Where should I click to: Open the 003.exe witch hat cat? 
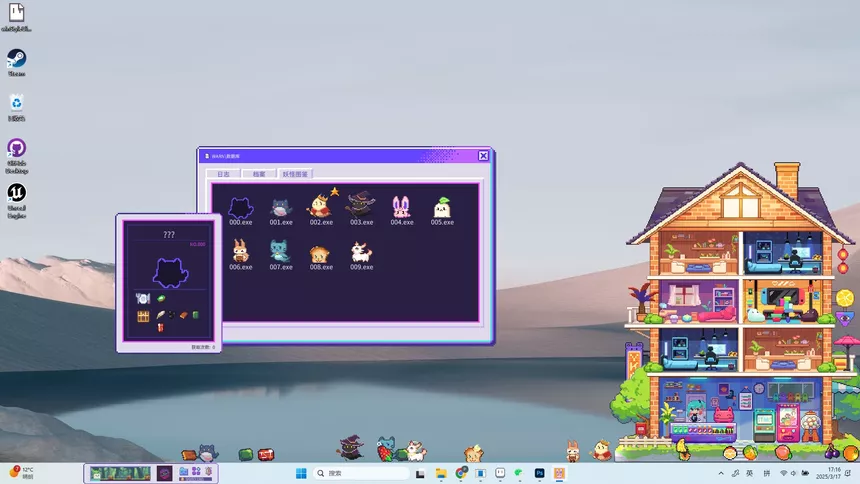(x=360, y=205)
